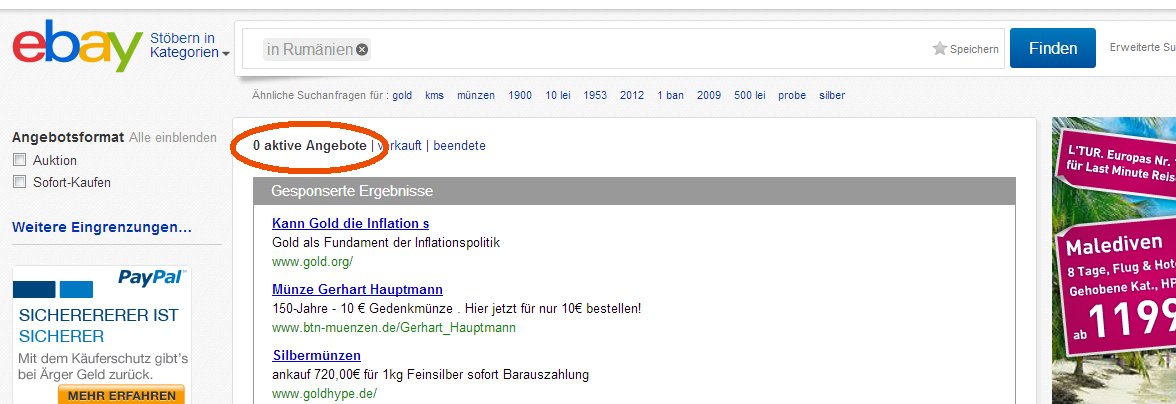Image resolution: width=1176 pixels, height=404 pixels.
Task: Open 'Kann Gold die Inflation s' sponsored link
Action: point(350,223)
